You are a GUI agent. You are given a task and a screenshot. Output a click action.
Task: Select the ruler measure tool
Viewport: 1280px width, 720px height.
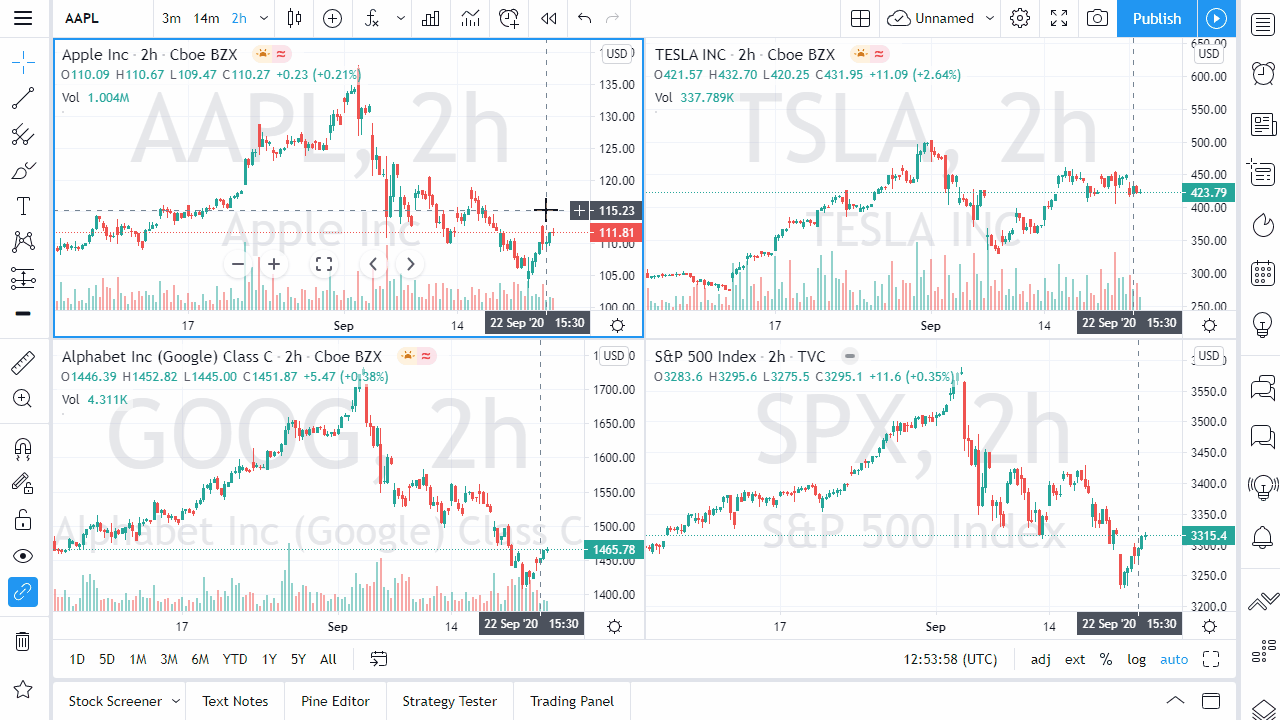coord(23,362)
